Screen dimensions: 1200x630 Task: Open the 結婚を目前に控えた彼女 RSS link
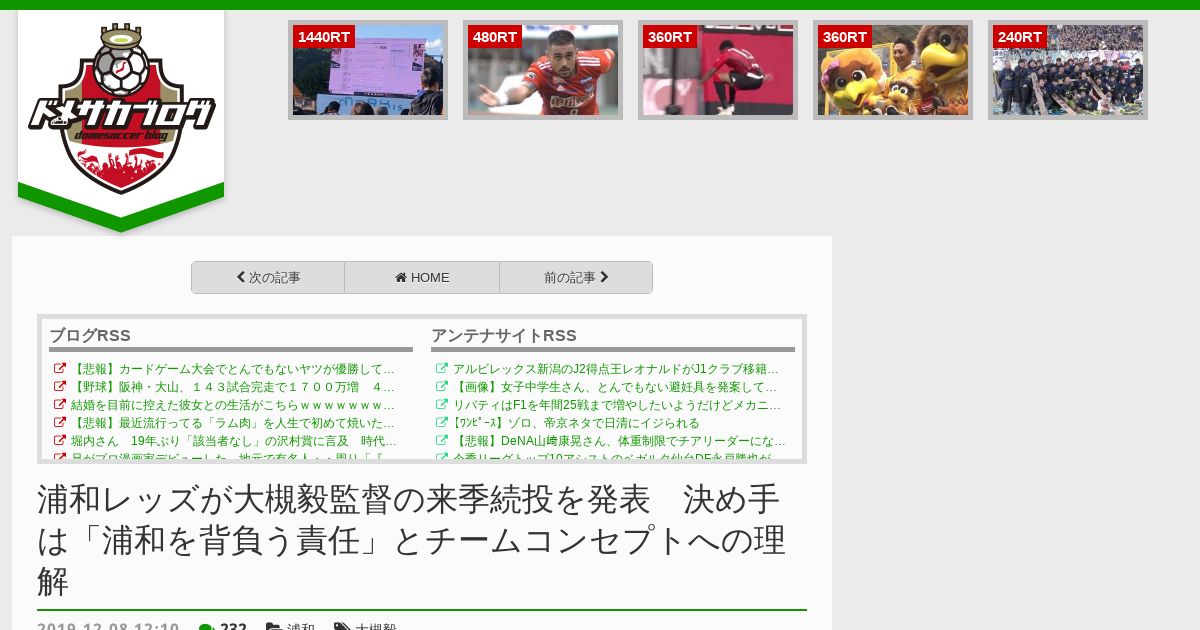coord(233,405)
